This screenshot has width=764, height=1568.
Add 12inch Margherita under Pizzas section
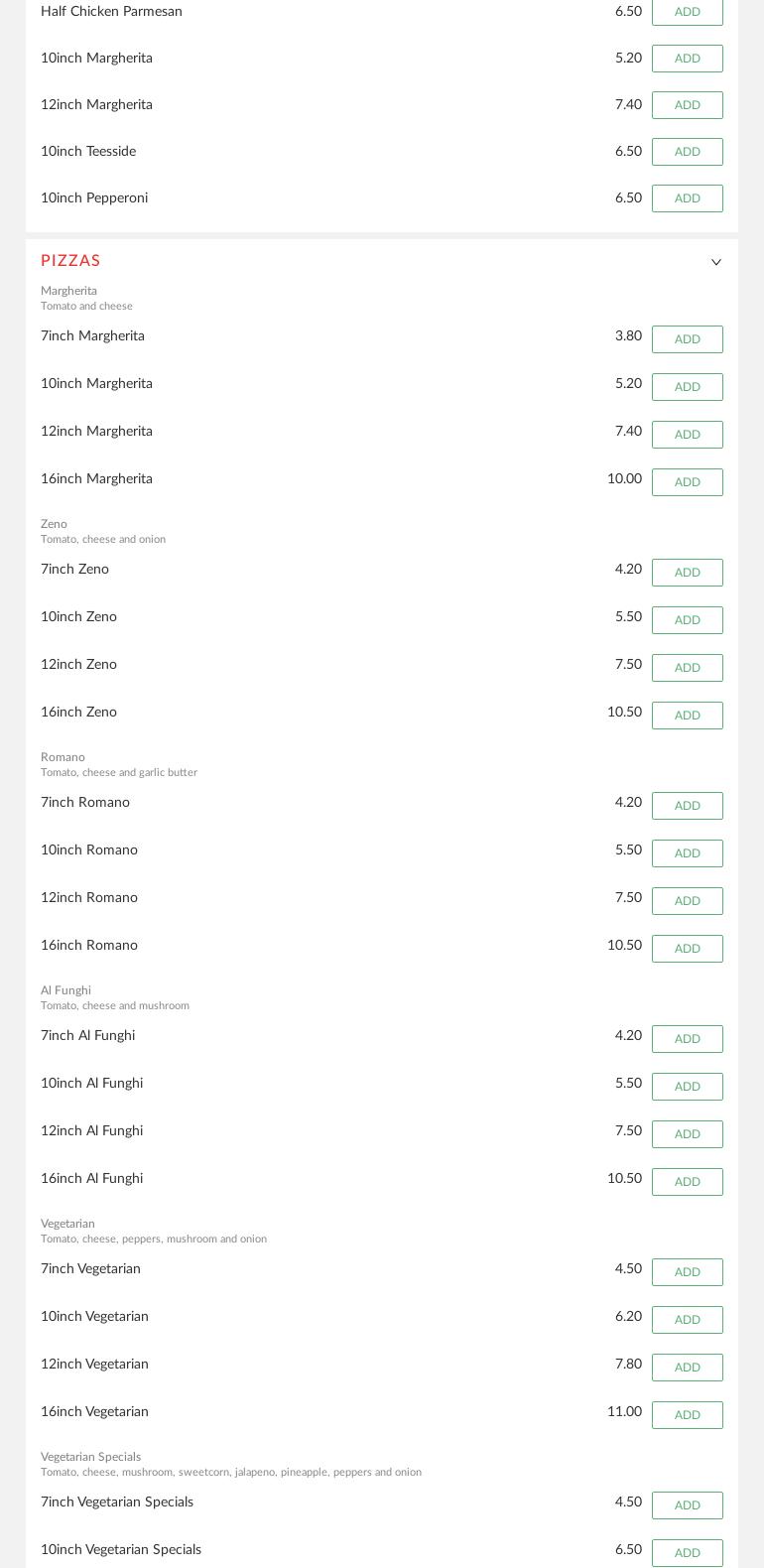tap(687, 435)
